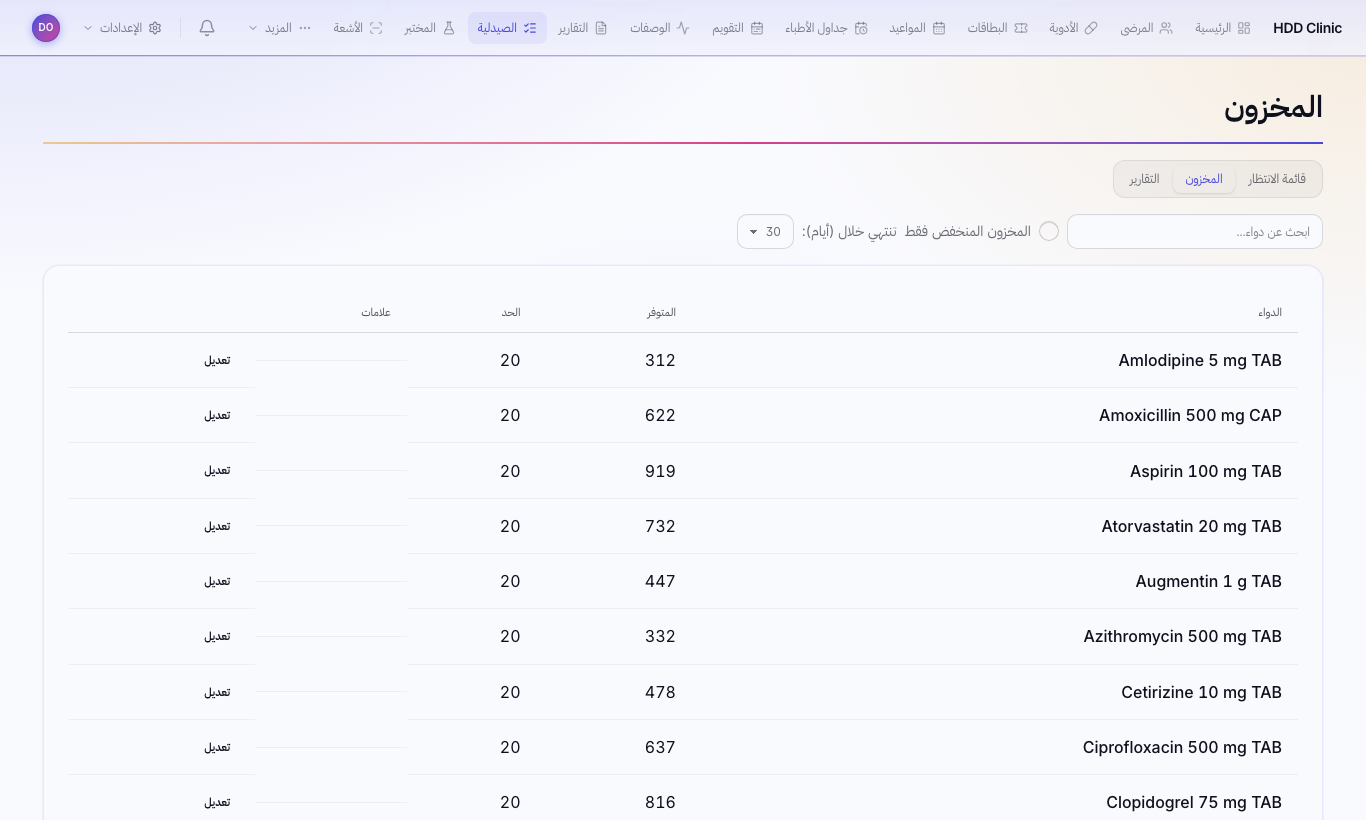Toggle المخزون المنخفض فقط low stock filter

tap(1049, 231)
